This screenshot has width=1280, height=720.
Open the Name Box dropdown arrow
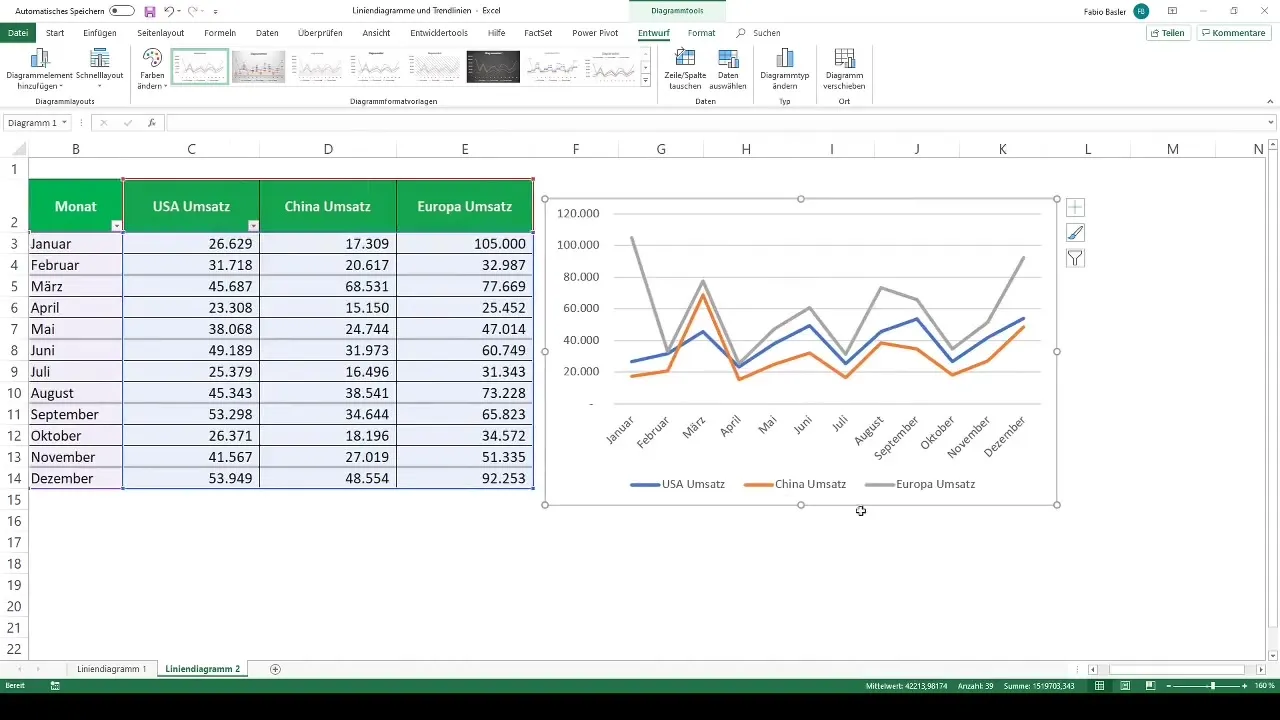click(64, 123)
